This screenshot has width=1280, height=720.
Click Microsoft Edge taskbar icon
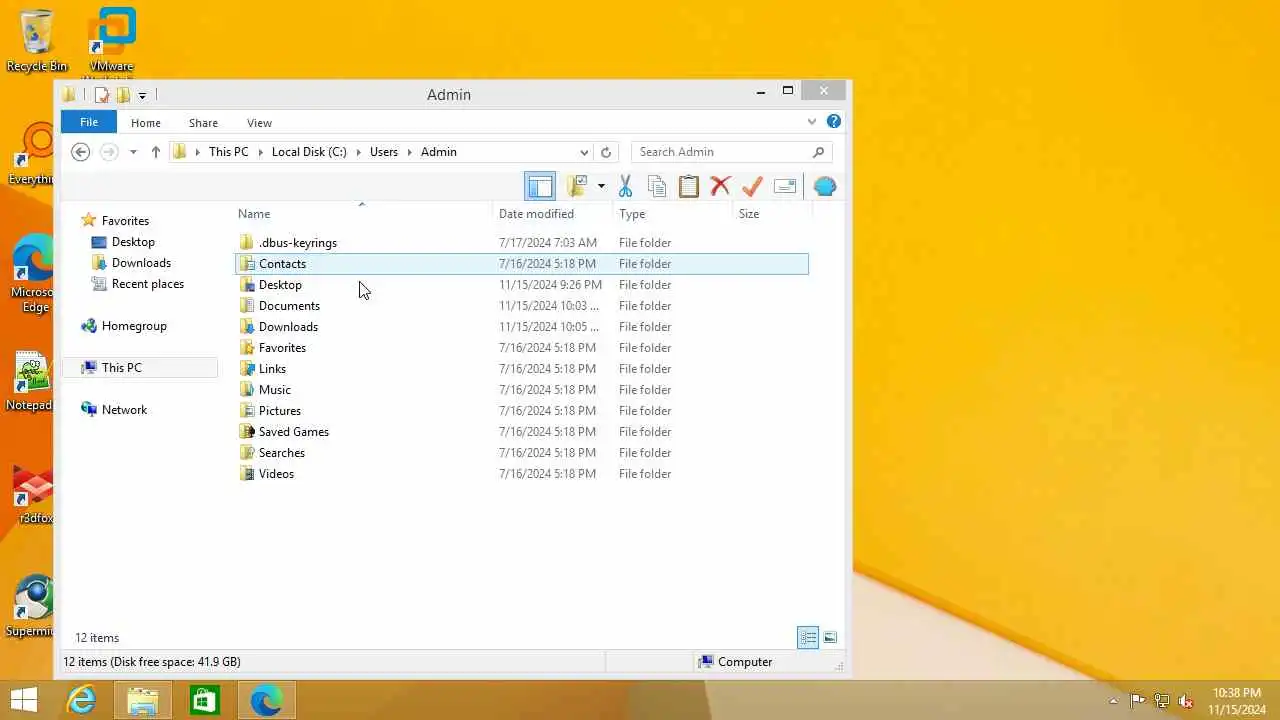tap(266, 700)
